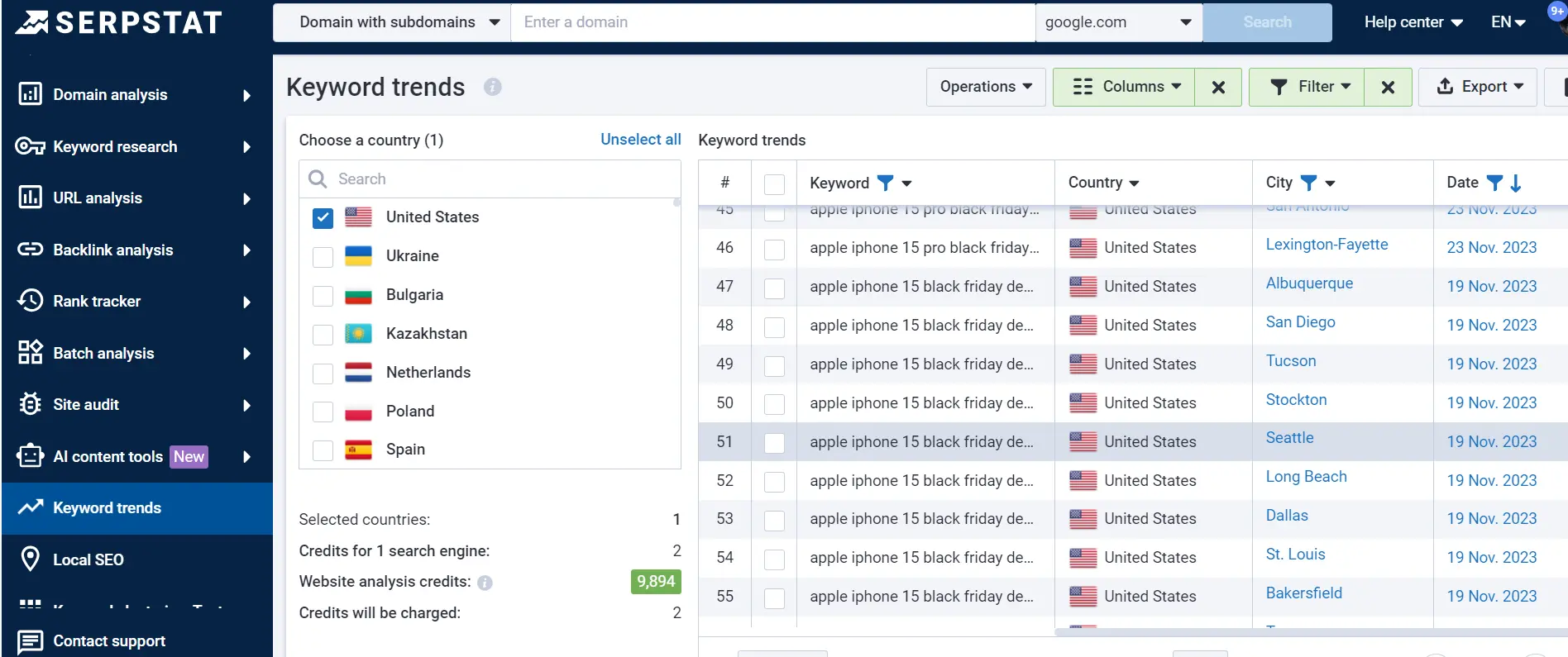Click the Date column filter funnel icon
The height and width of the screenshot is (657, 1568).
(x=1494, y=183)
